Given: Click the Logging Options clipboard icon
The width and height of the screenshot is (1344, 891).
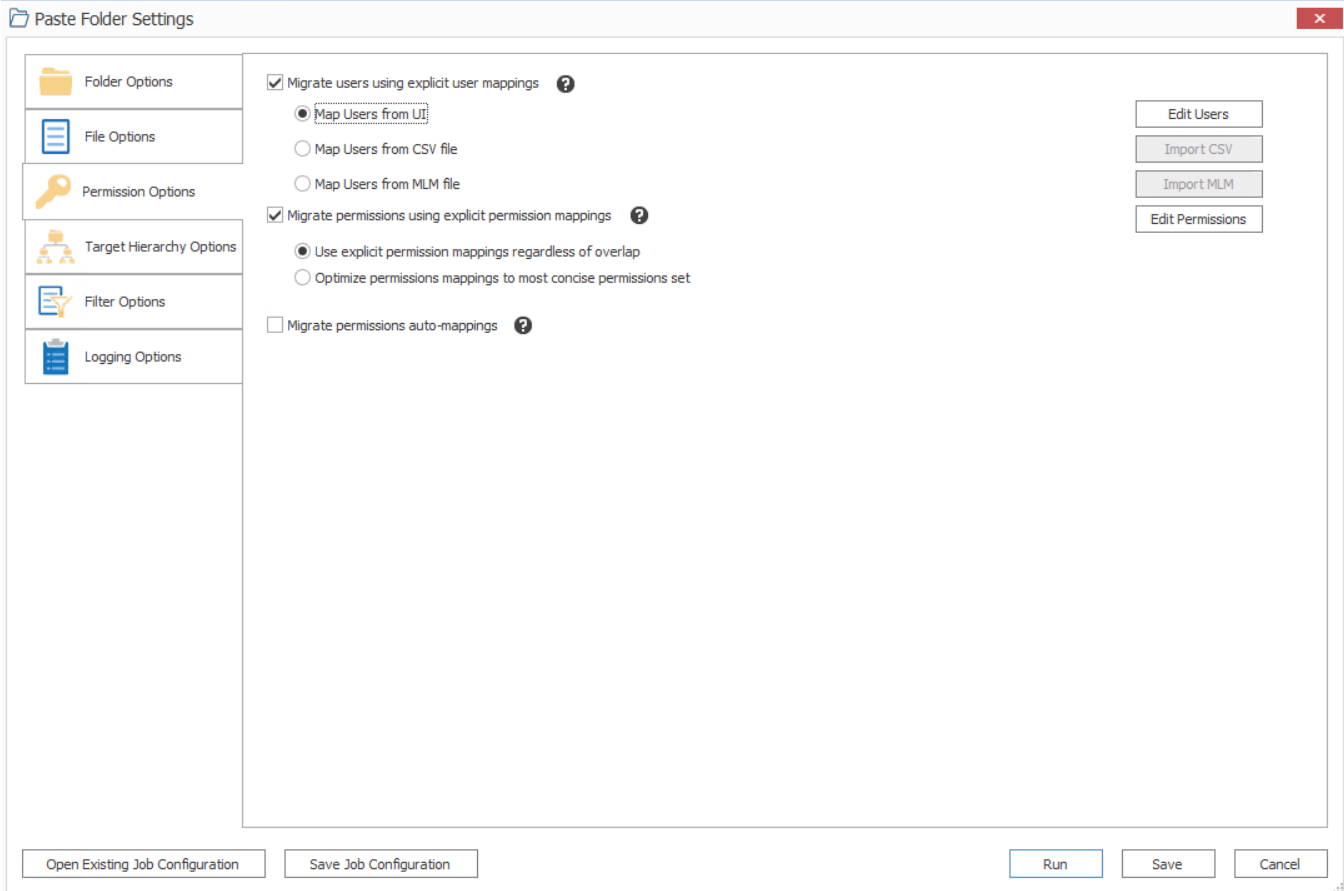Looking at the screenshot, I should click(x=54, y=356).
